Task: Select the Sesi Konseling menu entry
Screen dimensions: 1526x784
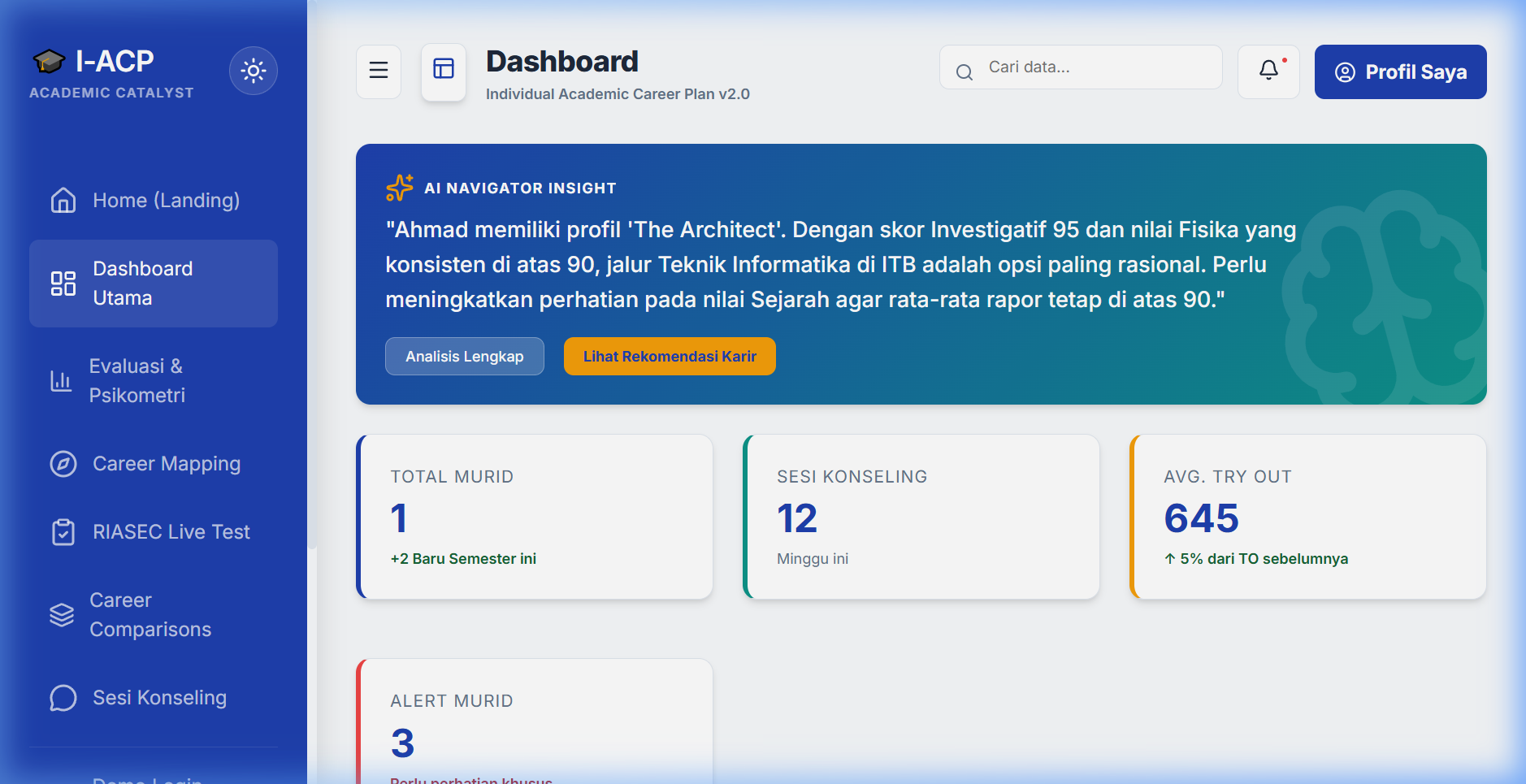Action: [x=158, y=697]
